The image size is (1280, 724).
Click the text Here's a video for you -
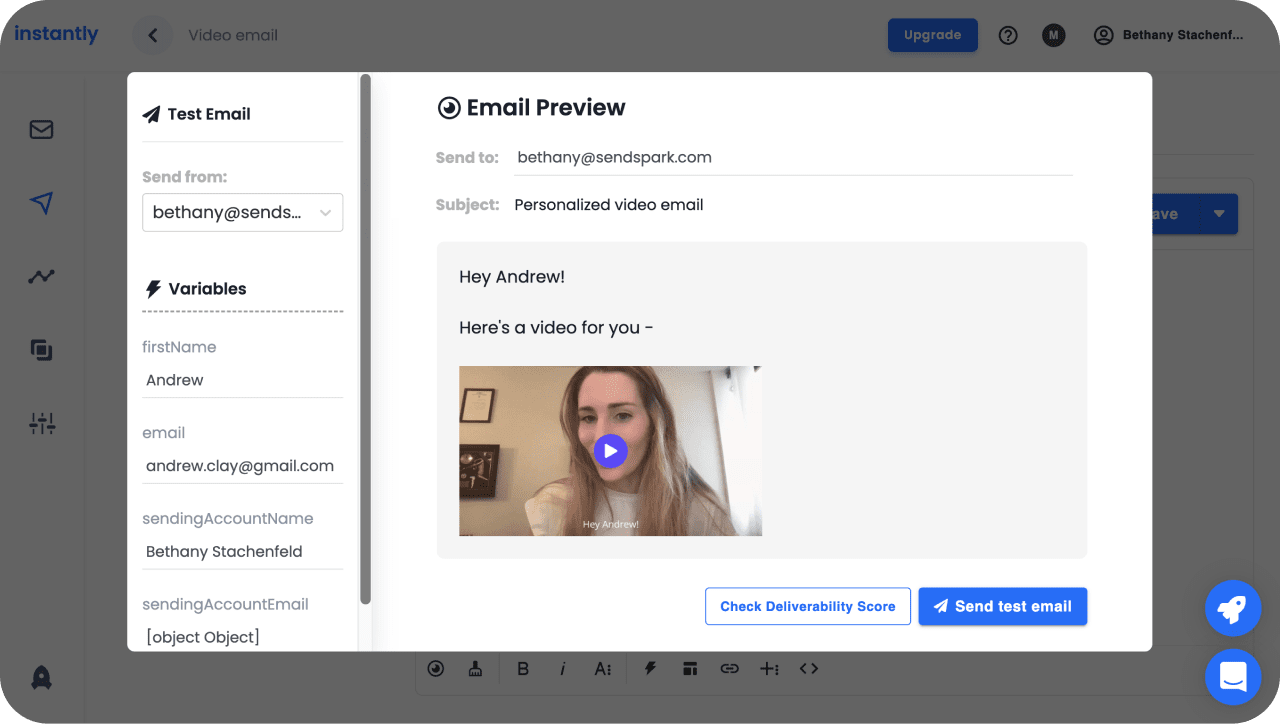(556, 327)
